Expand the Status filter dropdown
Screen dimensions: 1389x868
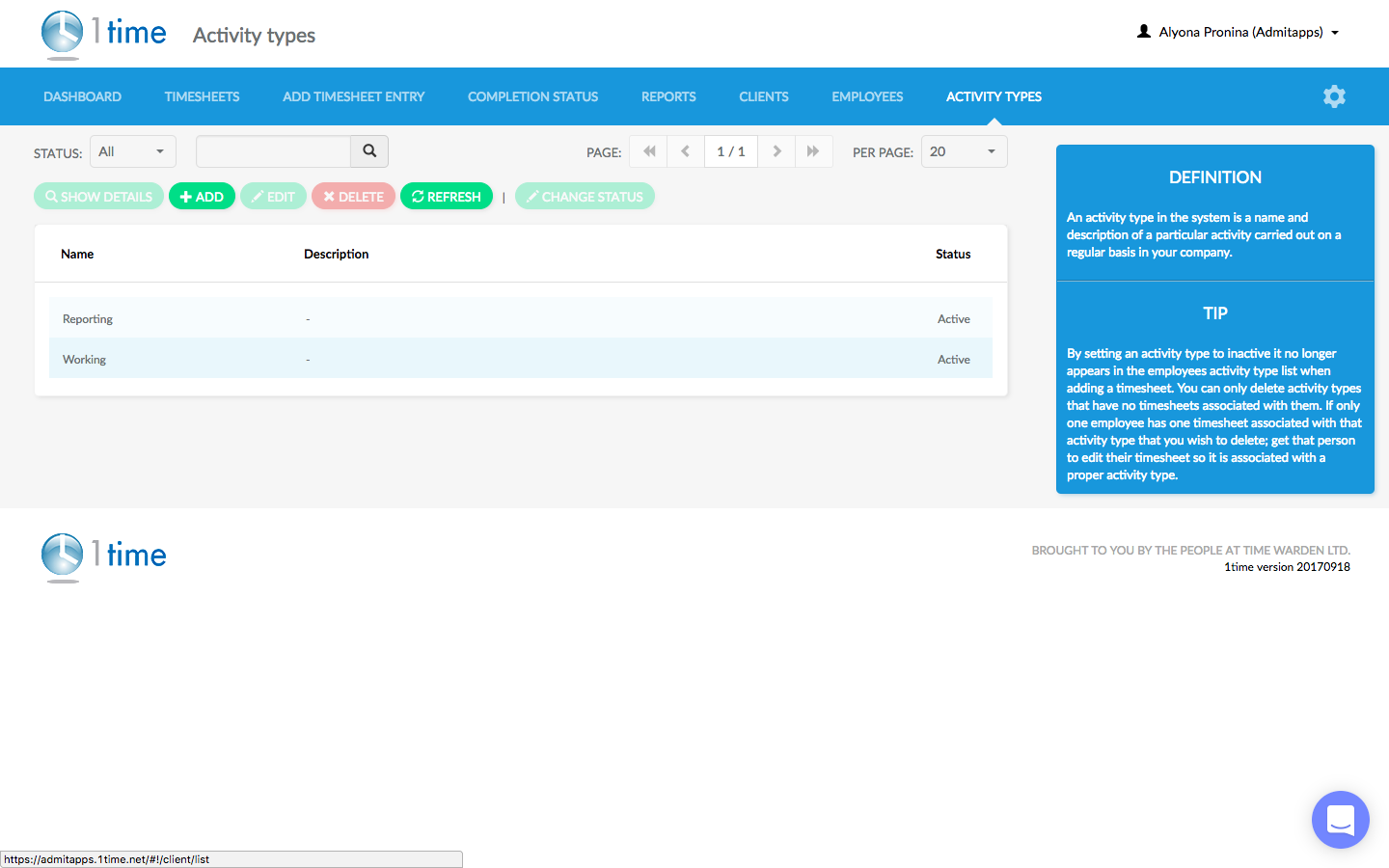coord(133,151)
